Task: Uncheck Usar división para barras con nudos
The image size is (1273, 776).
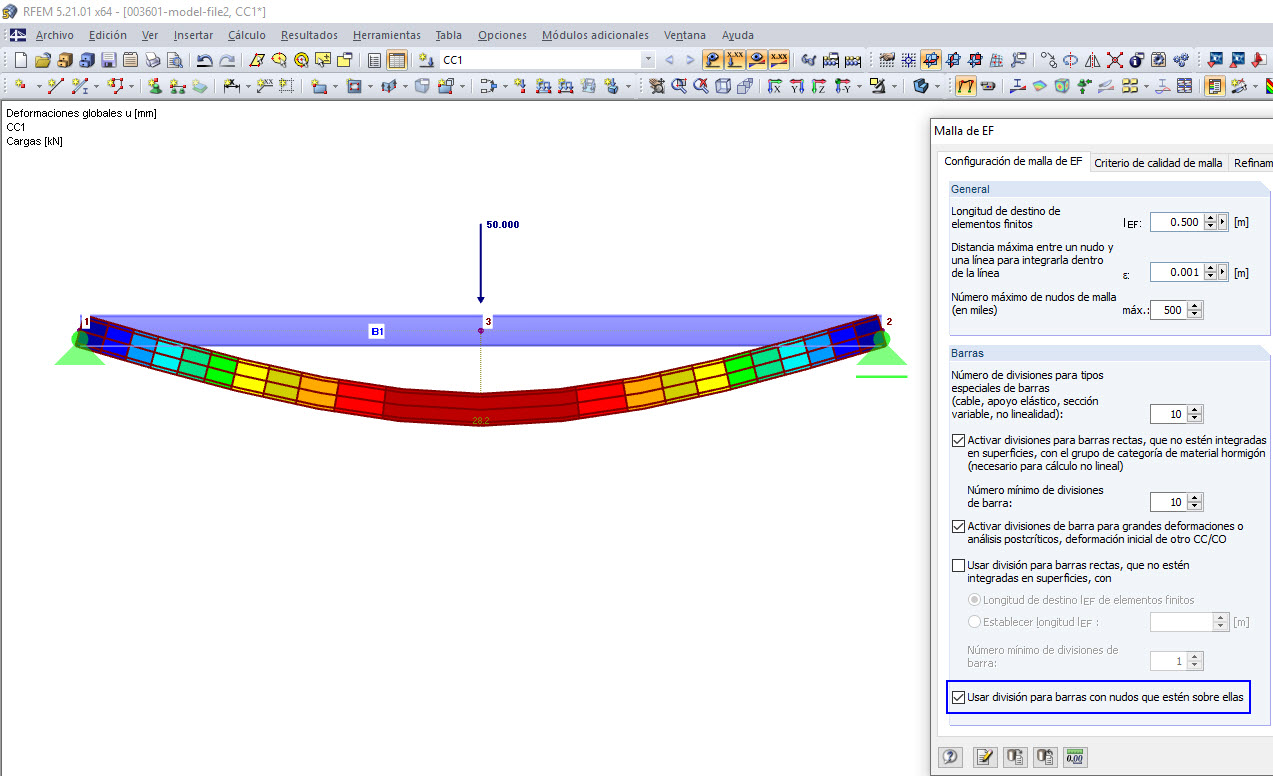Action: 959,697
